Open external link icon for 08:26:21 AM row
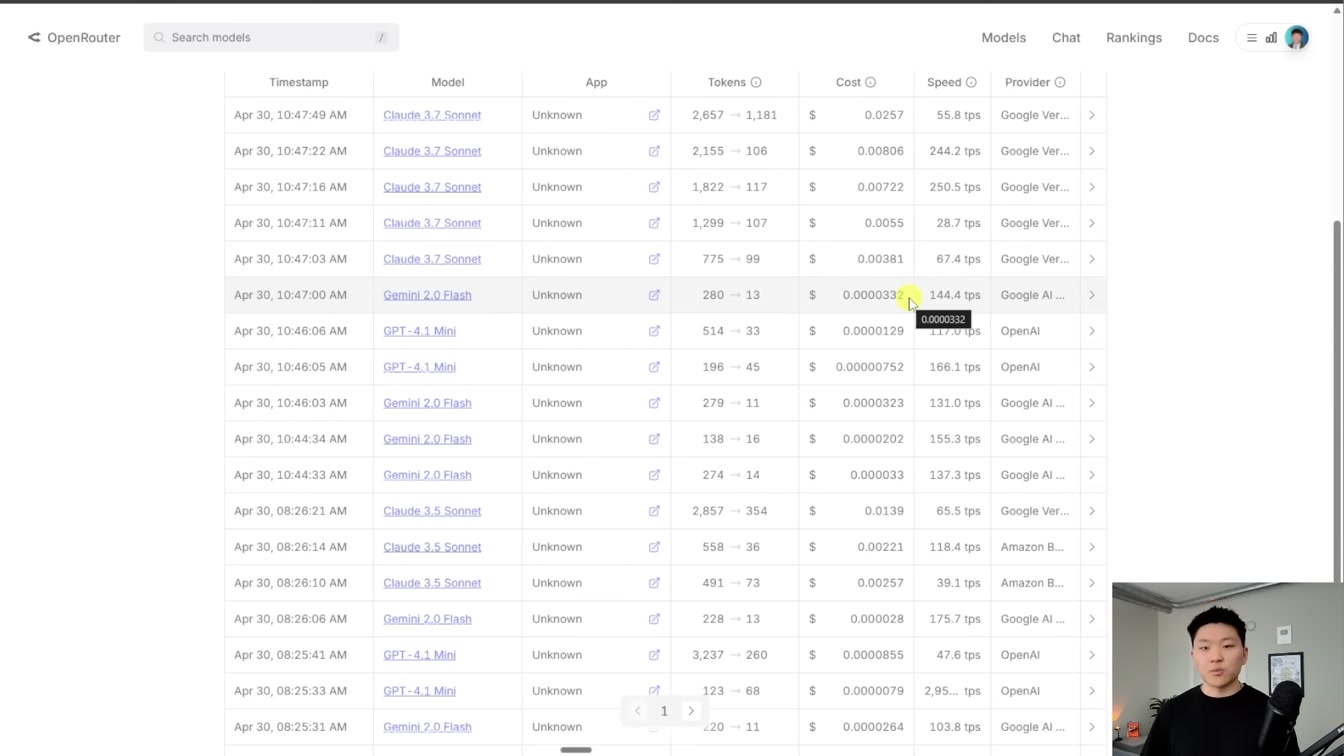1344x756 pixels. pos(654,511)
